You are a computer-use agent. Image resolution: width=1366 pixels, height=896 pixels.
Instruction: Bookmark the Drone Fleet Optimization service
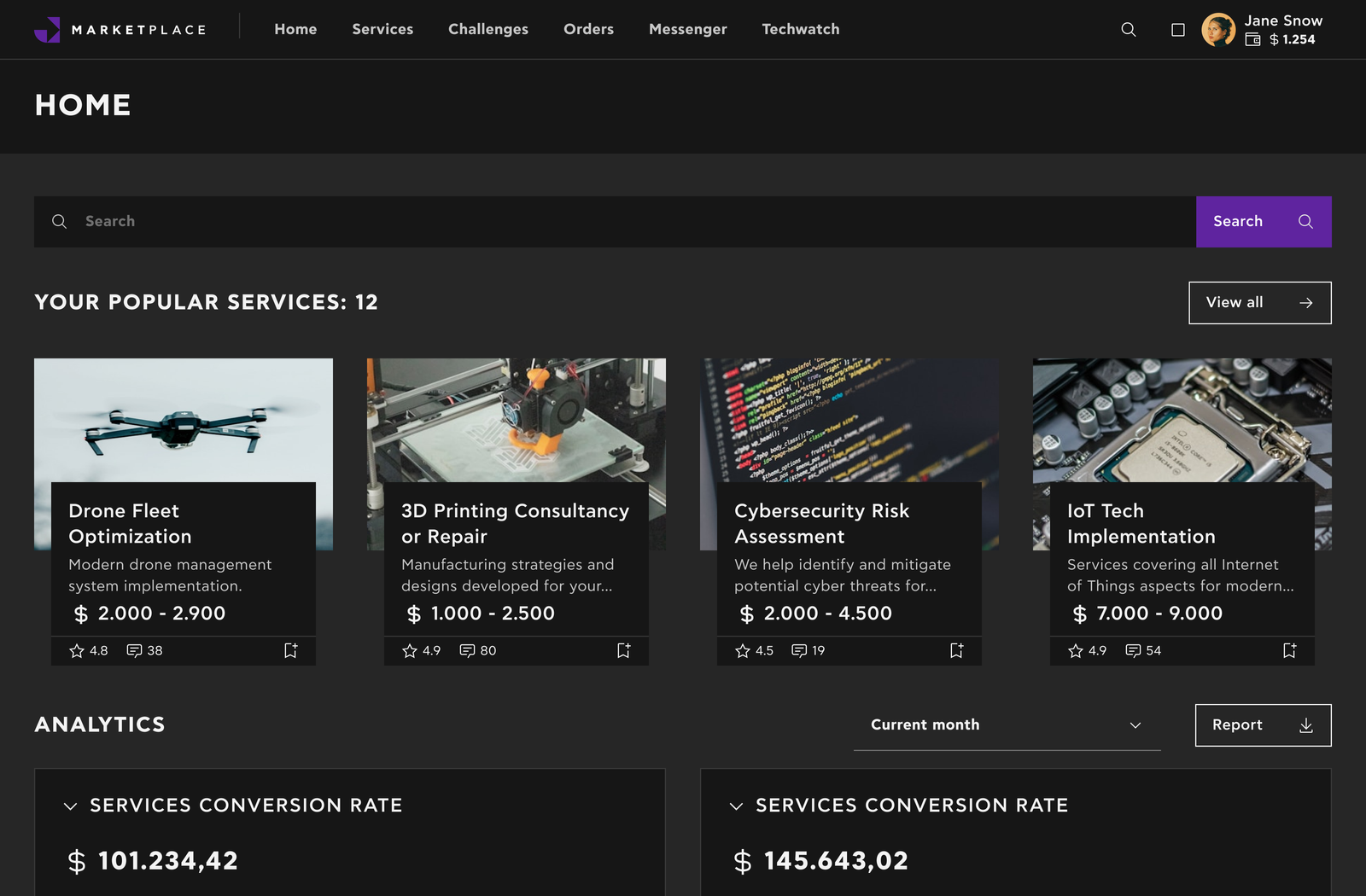(x=290, y=650)
